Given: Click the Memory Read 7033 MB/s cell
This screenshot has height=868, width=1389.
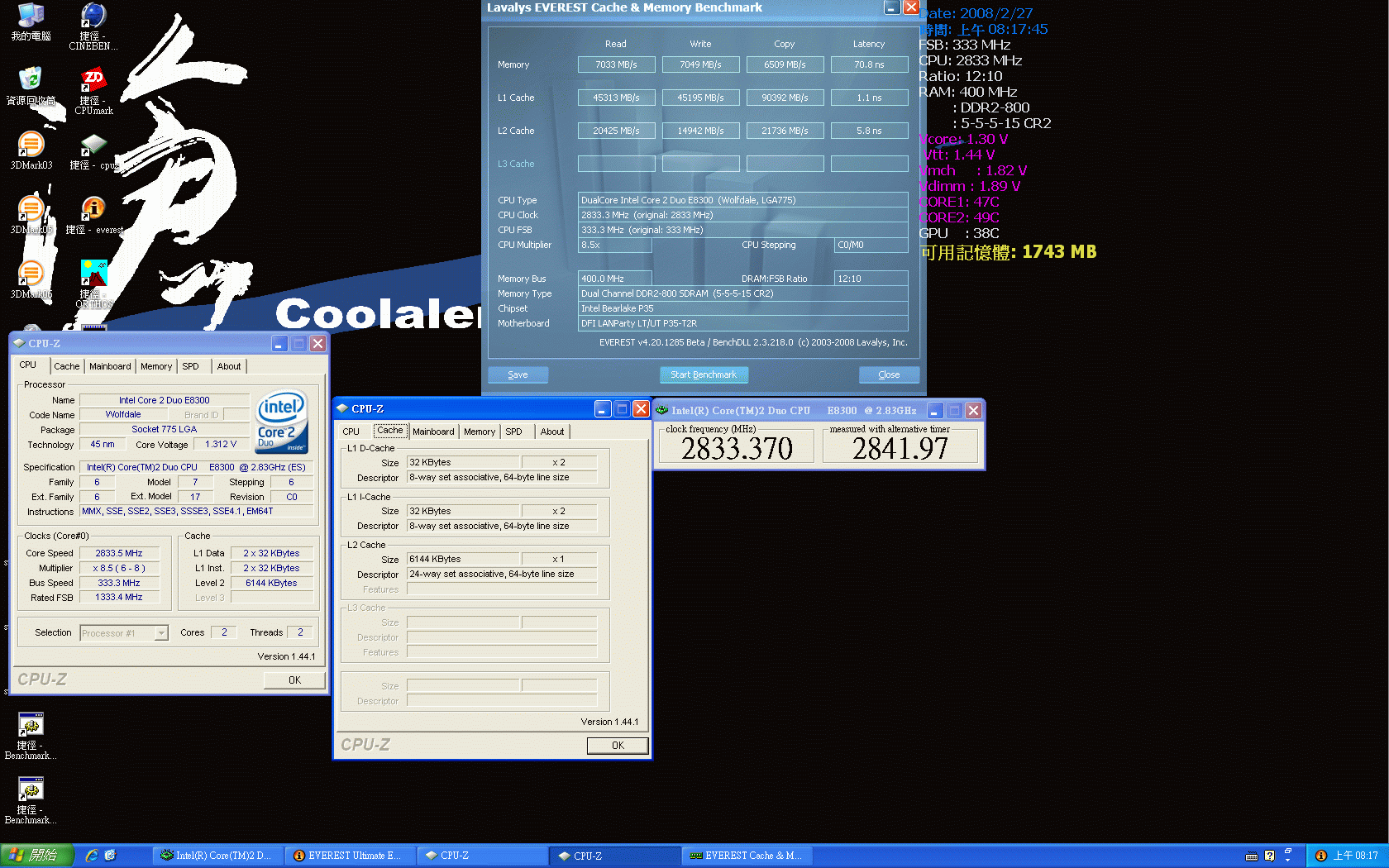Looking at the screenshot, I should (x=617, y=64).
